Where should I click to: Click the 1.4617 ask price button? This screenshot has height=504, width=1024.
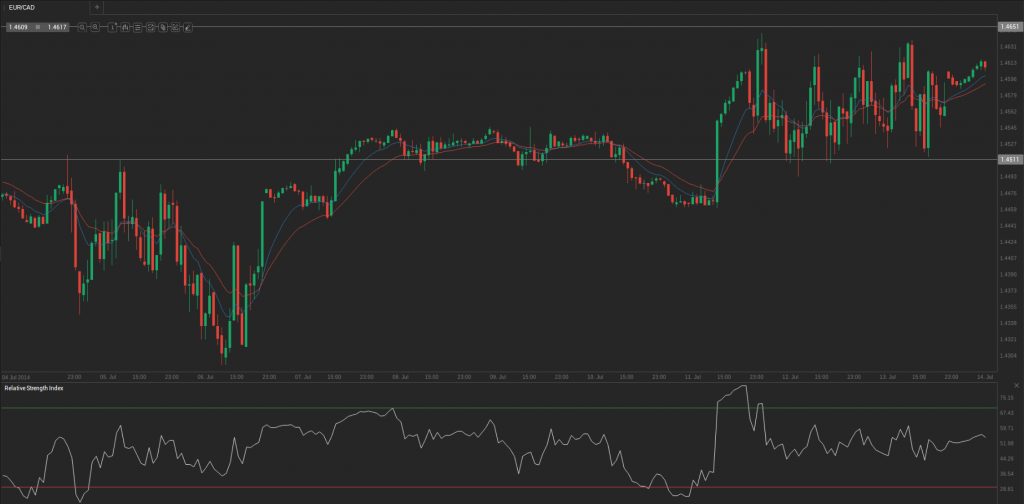57,27
